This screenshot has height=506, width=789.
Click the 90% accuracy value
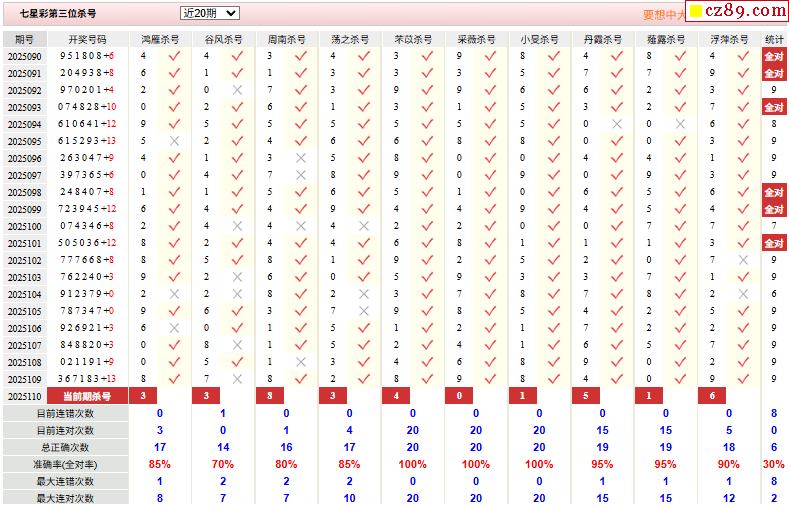coord(729,464)
